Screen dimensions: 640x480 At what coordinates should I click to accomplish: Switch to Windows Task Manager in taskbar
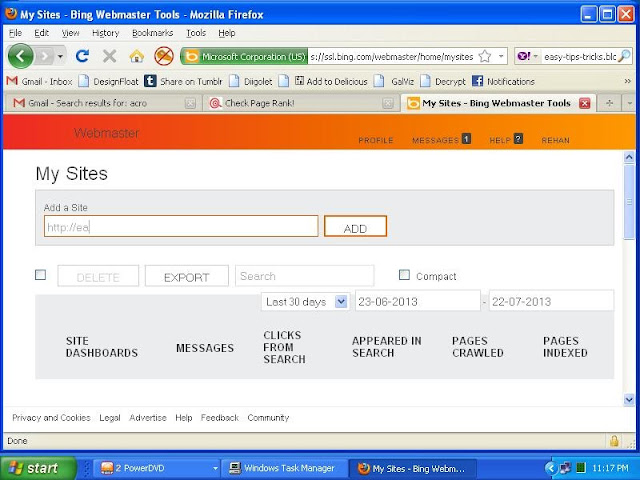[x=282, y=468]
